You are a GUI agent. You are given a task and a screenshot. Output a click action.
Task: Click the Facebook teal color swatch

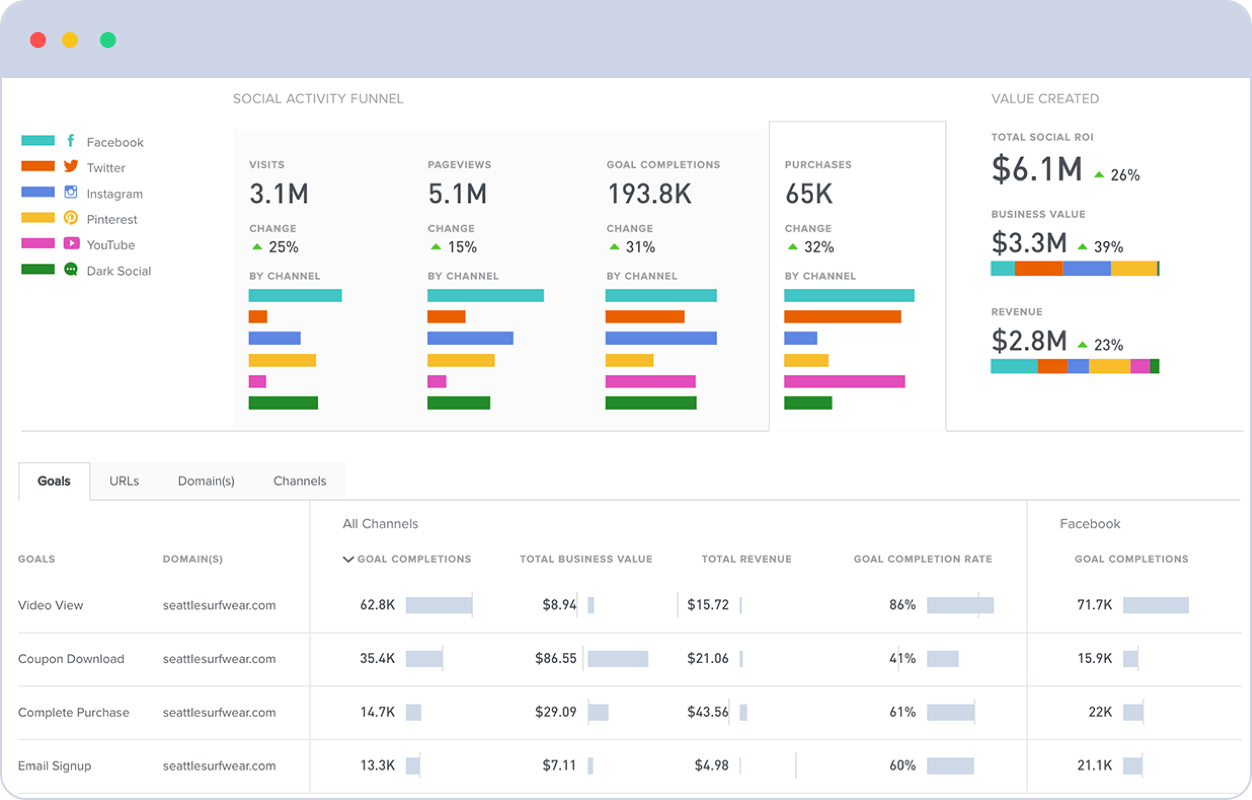tap(38, 141)
